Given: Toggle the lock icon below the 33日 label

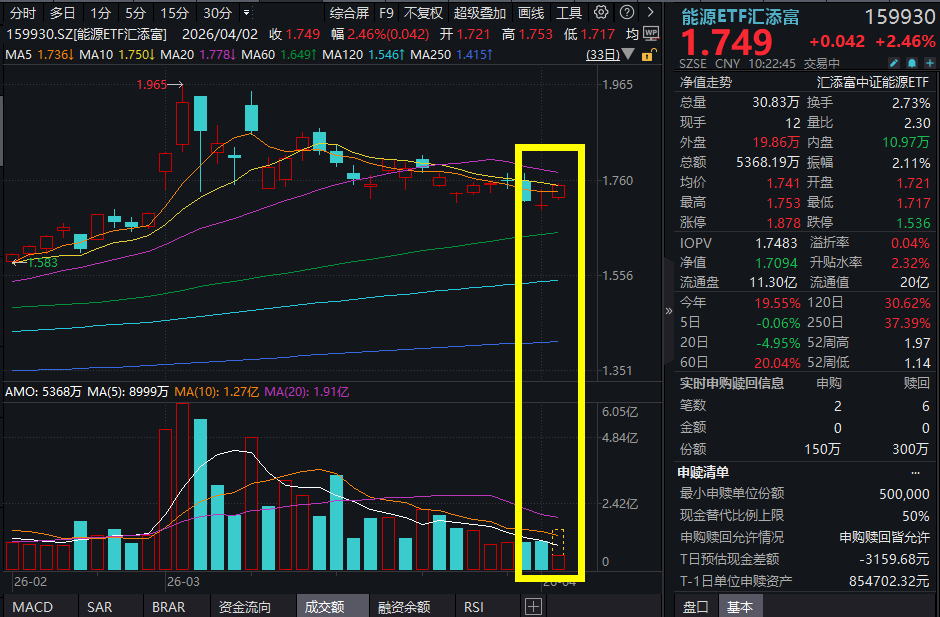Looking at the screenshot, I should [x=648, y=57].
